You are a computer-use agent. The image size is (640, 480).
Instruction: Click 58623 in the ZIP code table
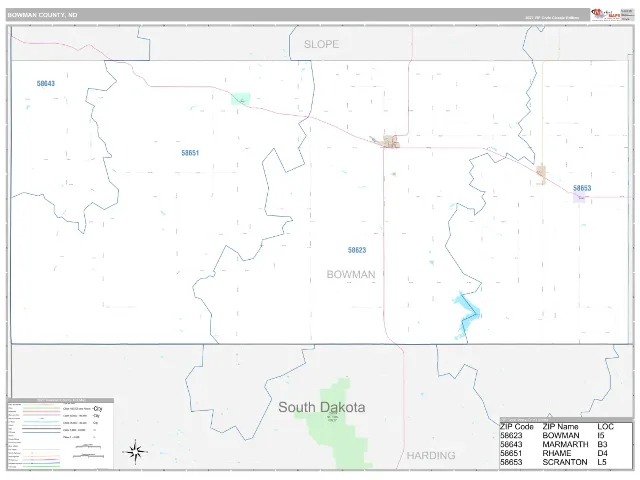tap(511, 436)
